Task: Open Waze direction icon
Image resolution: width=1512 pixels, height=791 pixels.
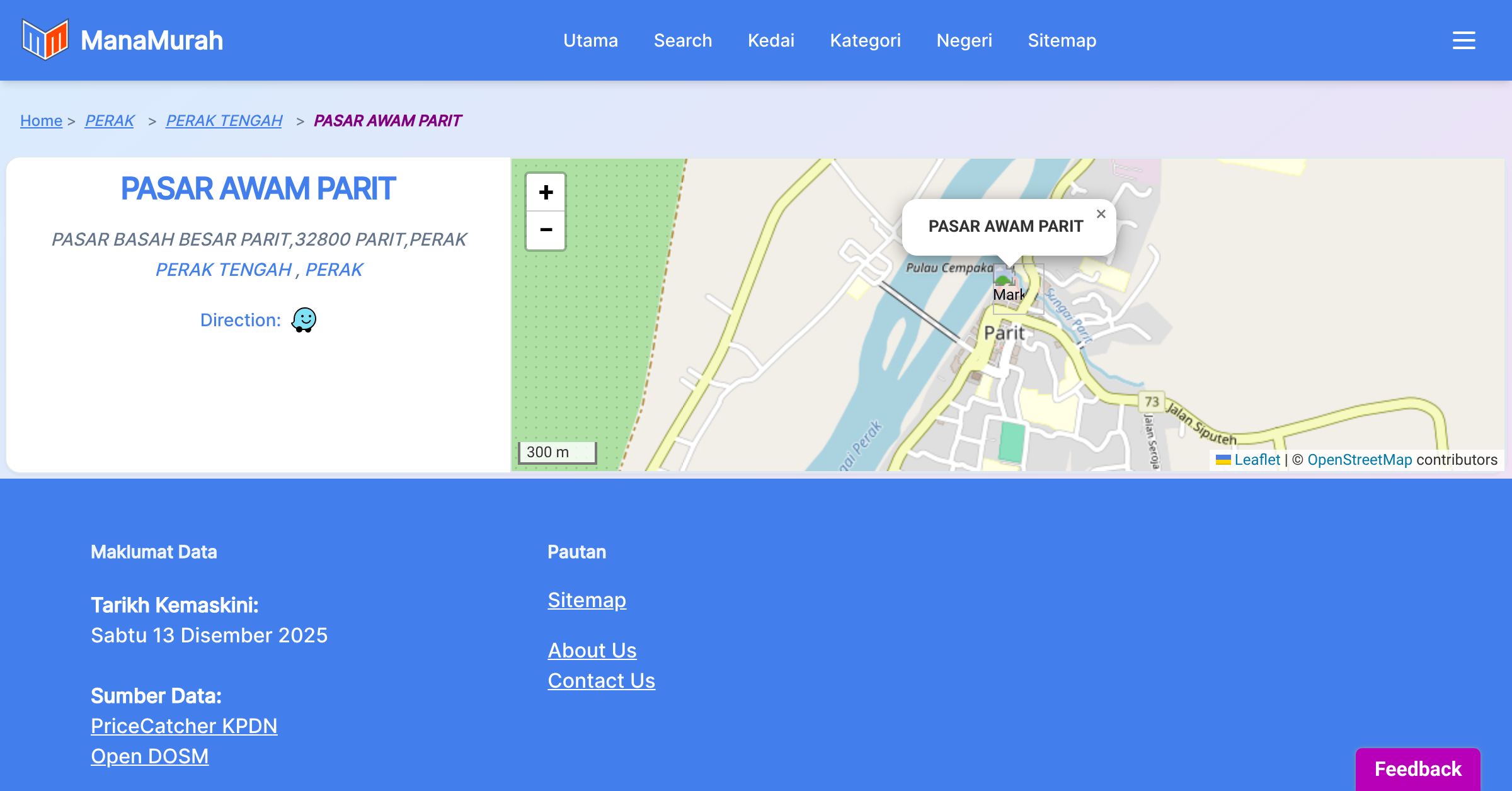Action: [304, 320]
